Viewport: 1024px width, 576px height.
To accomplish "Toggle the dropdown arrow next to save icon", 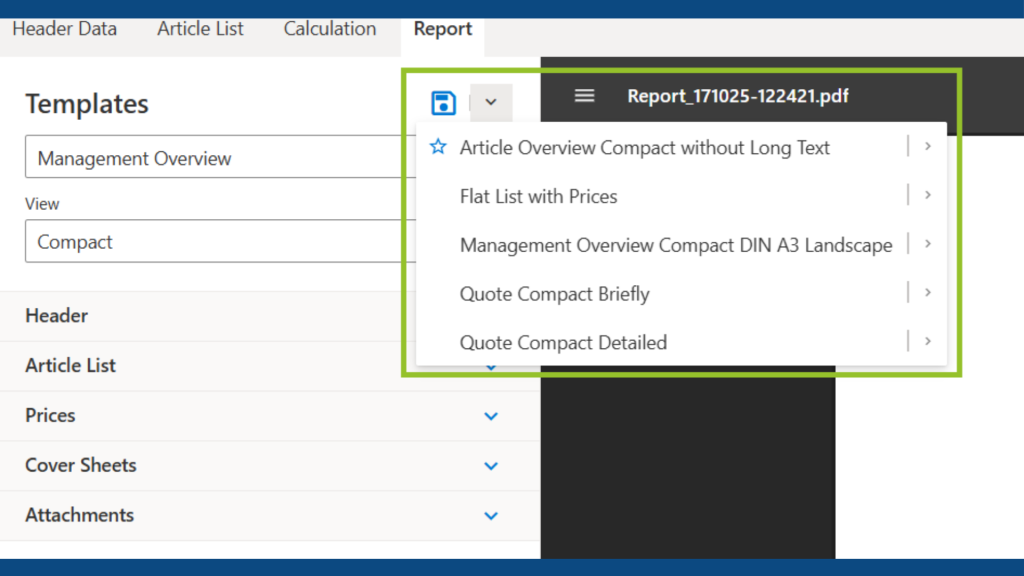I will click(491, 102).
